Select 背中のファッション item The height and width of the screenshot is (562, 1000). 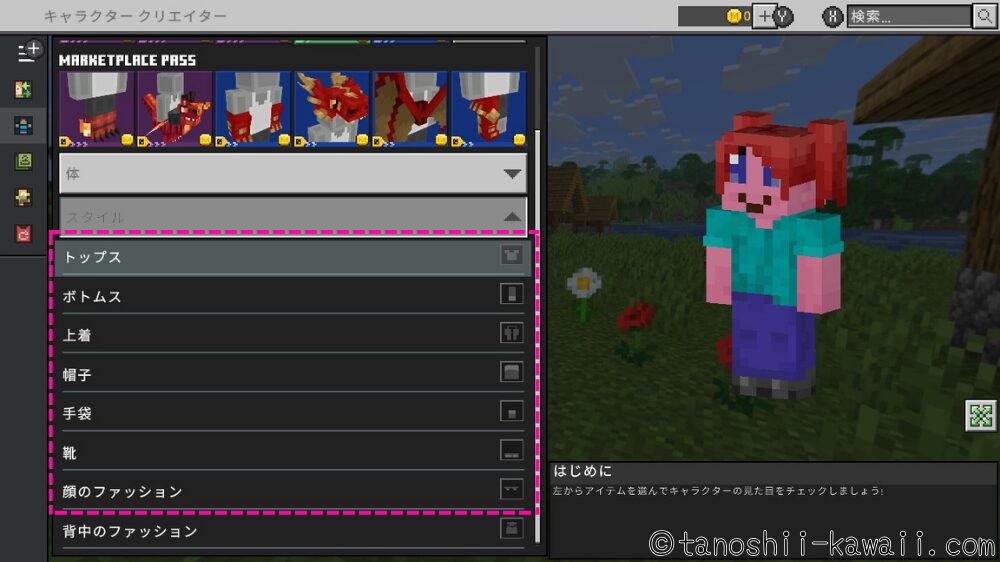pos(292,531)
